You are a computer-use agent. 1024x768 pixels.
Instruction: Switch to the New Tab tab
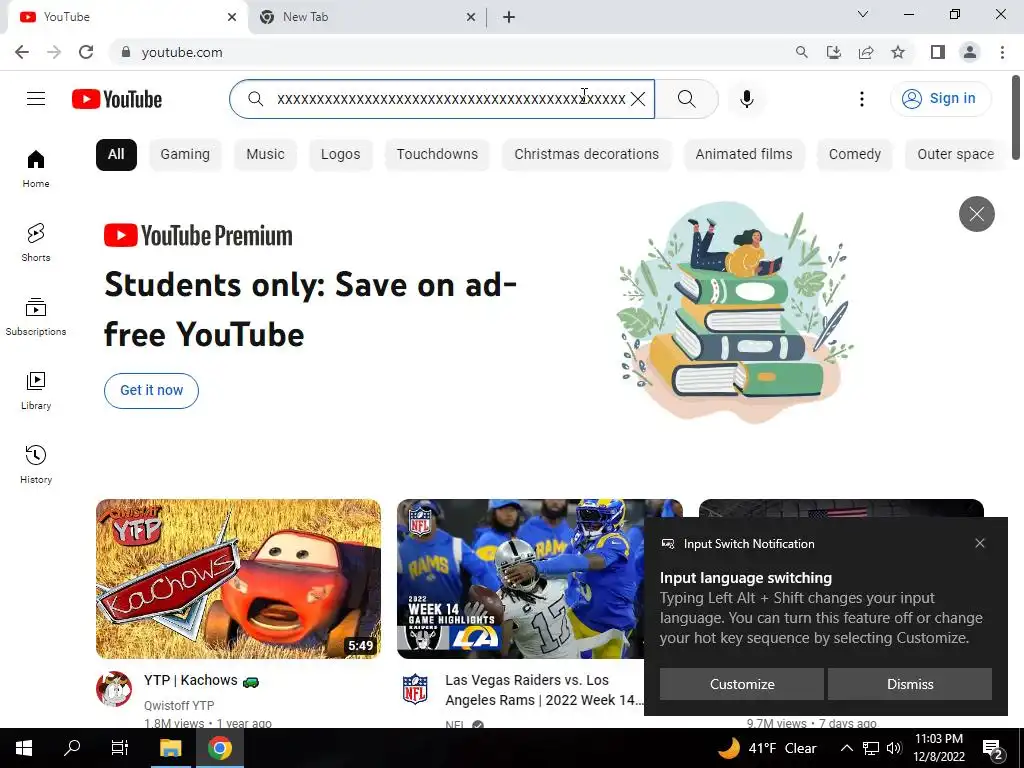366,17
